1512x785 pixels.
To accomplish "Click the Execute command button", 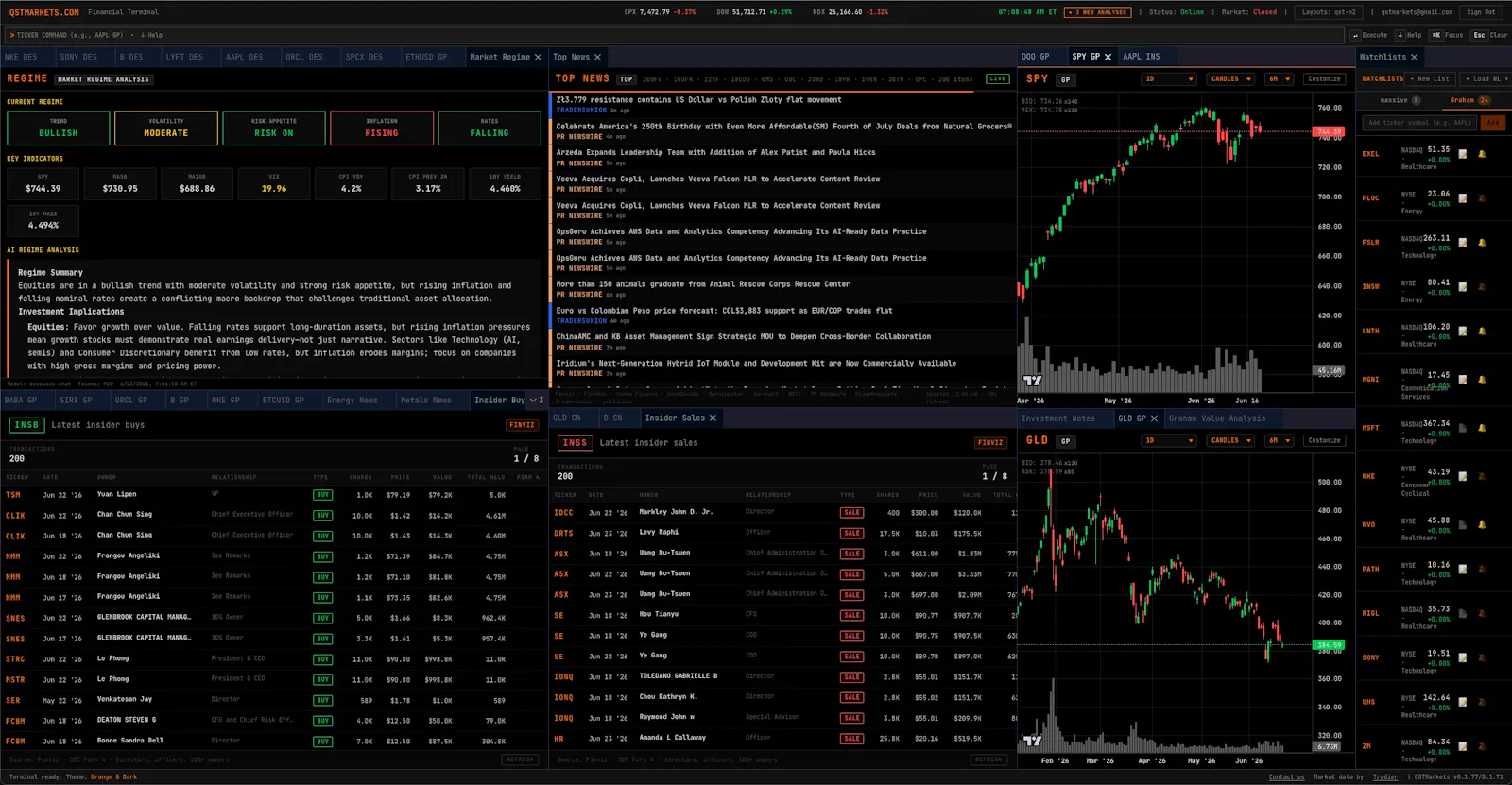I will click(x=1370, y=35).
